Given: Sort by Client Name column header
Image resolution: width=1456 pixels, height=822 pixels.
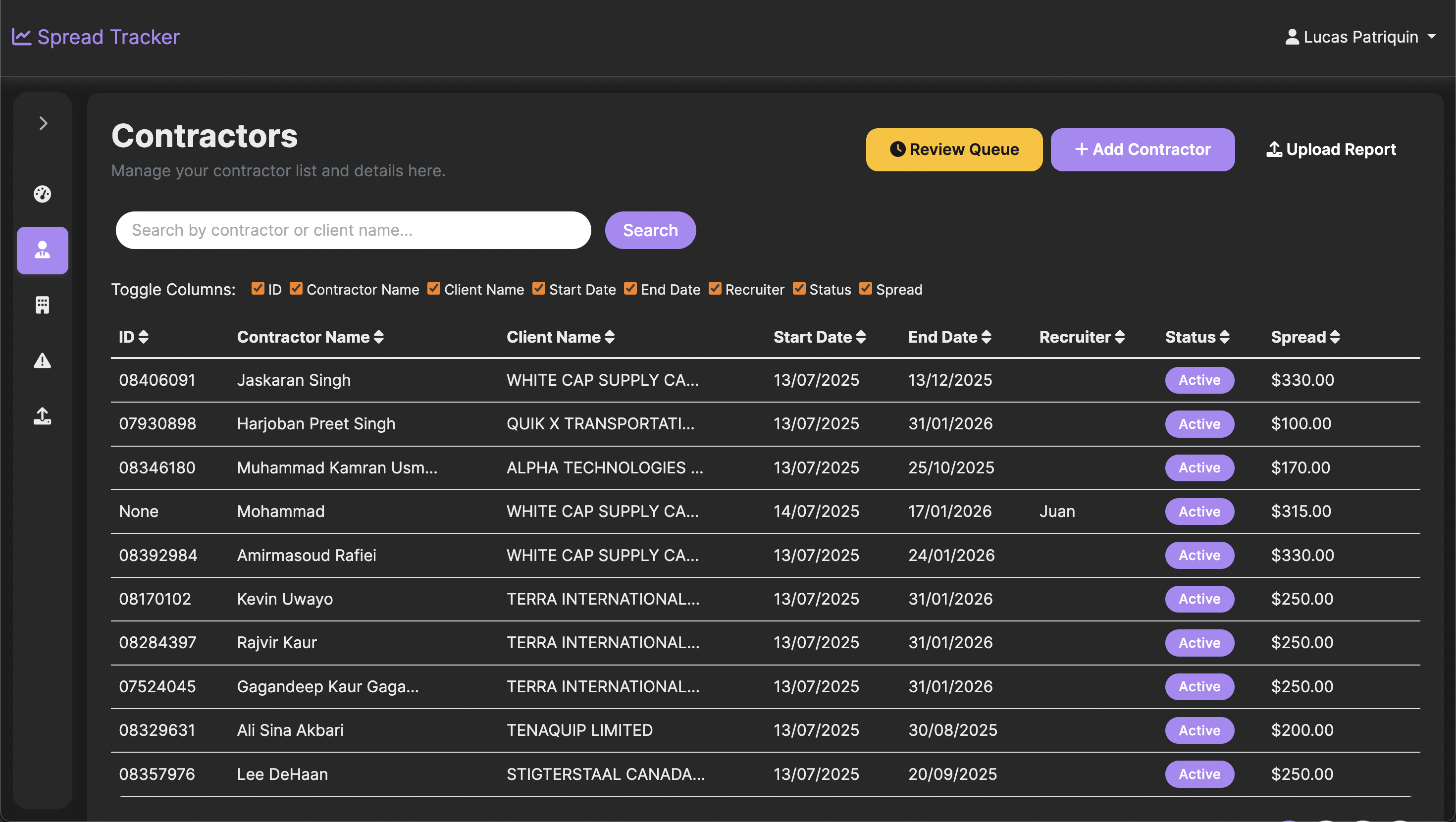Looking at the screenshot, I should (560, 337).
